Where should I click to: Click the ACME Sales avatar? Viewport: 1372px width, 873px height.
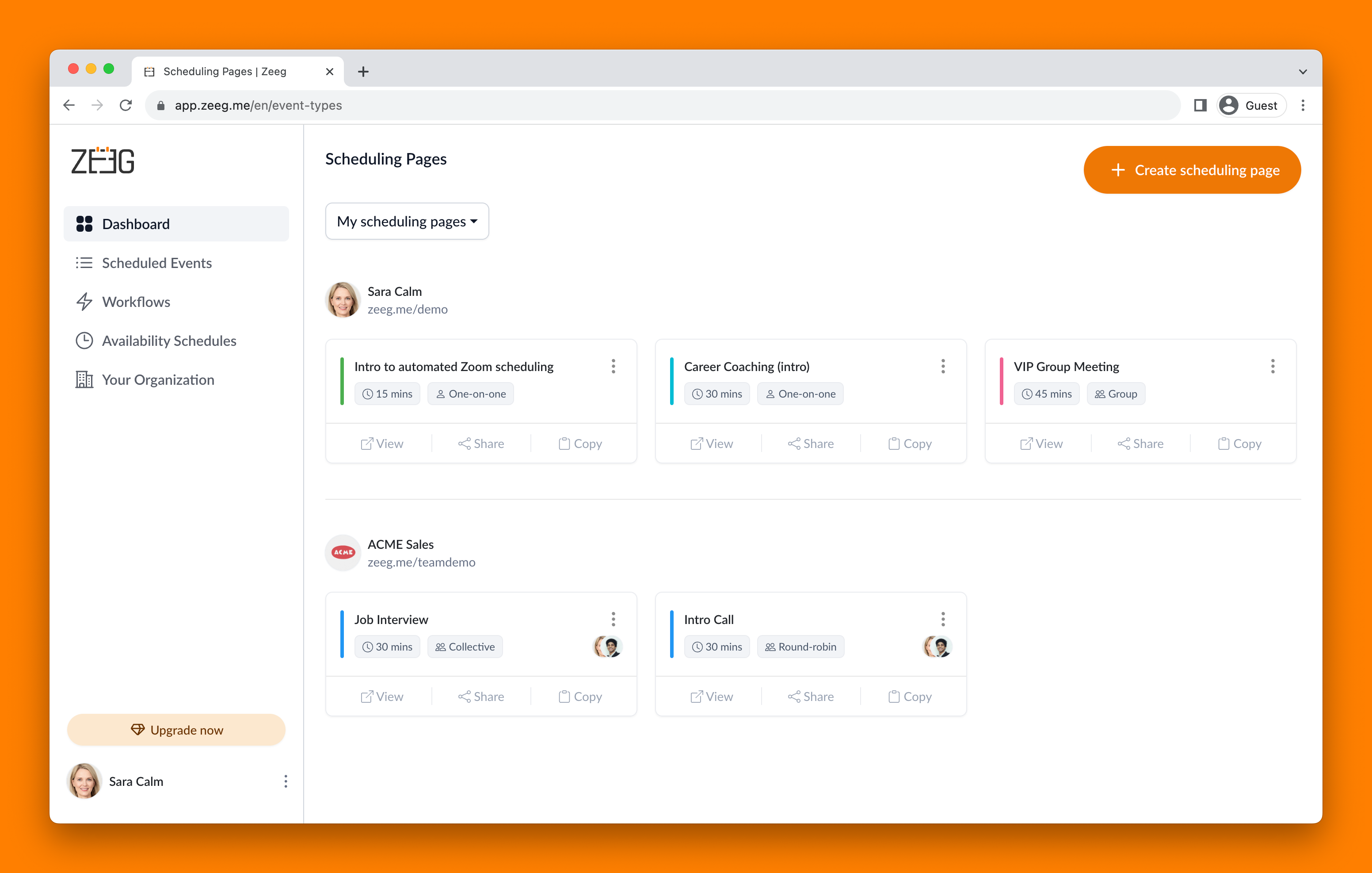pyautogui.click(x=343, y=552)
